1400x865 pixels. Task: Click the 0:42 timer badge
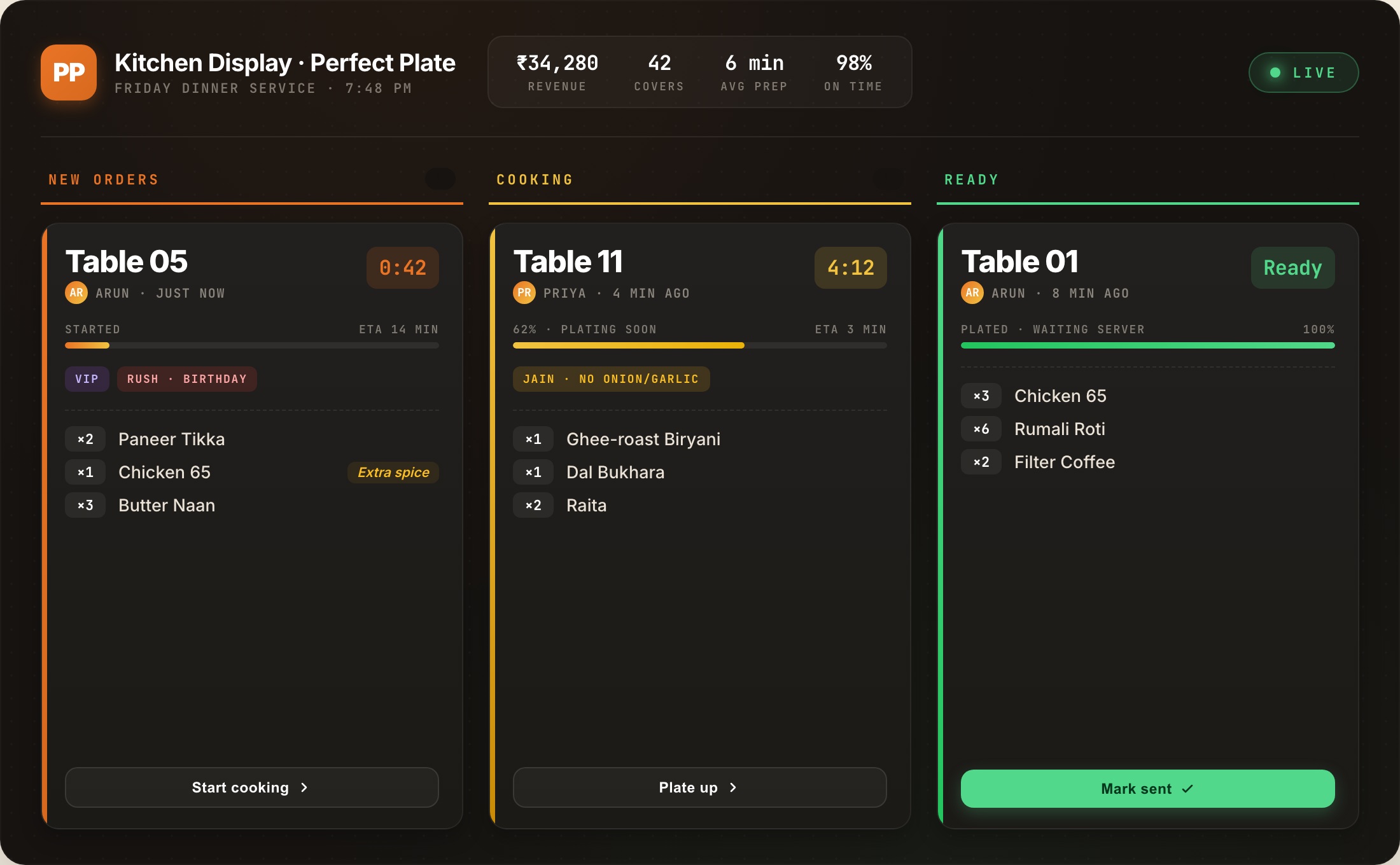pyautogui.click(x=403, y=268)
